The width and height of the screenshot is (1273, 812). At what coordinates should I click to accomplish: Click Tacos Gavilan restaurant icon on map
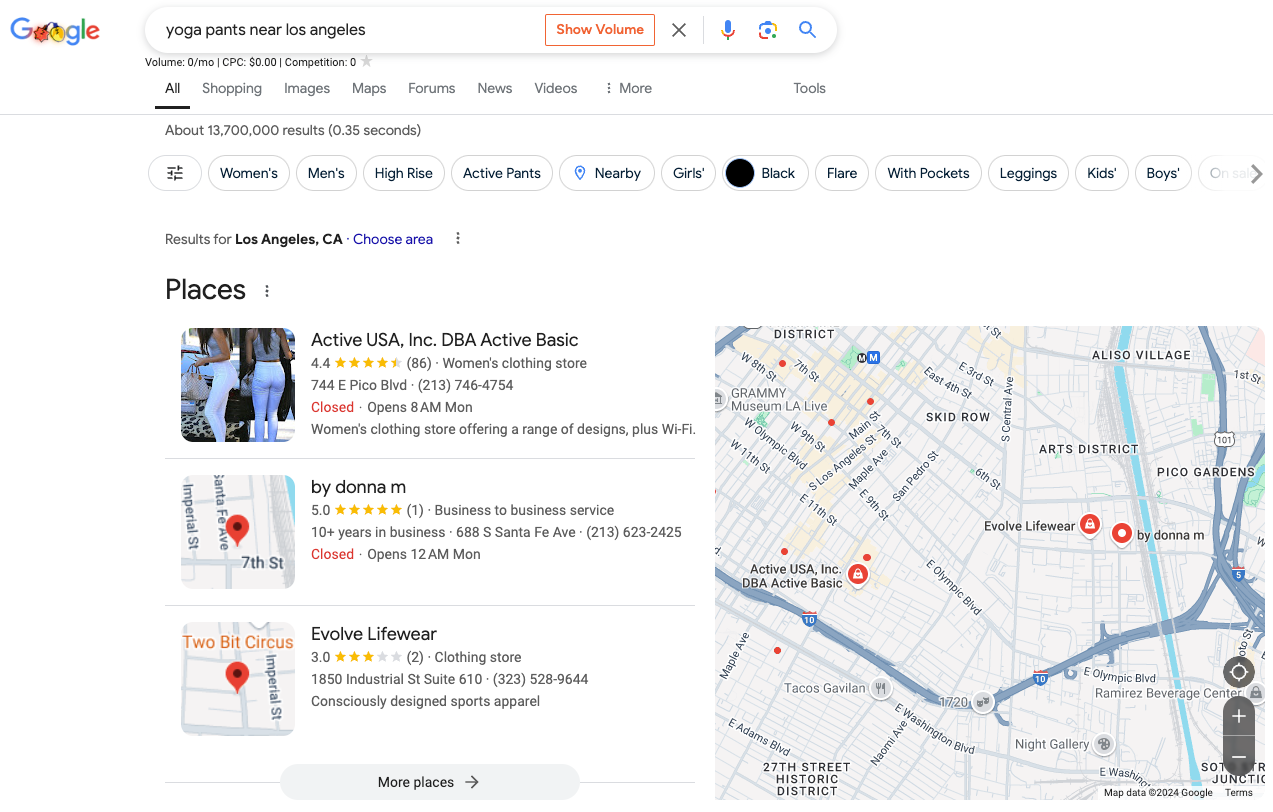click(x=880, y=688)
